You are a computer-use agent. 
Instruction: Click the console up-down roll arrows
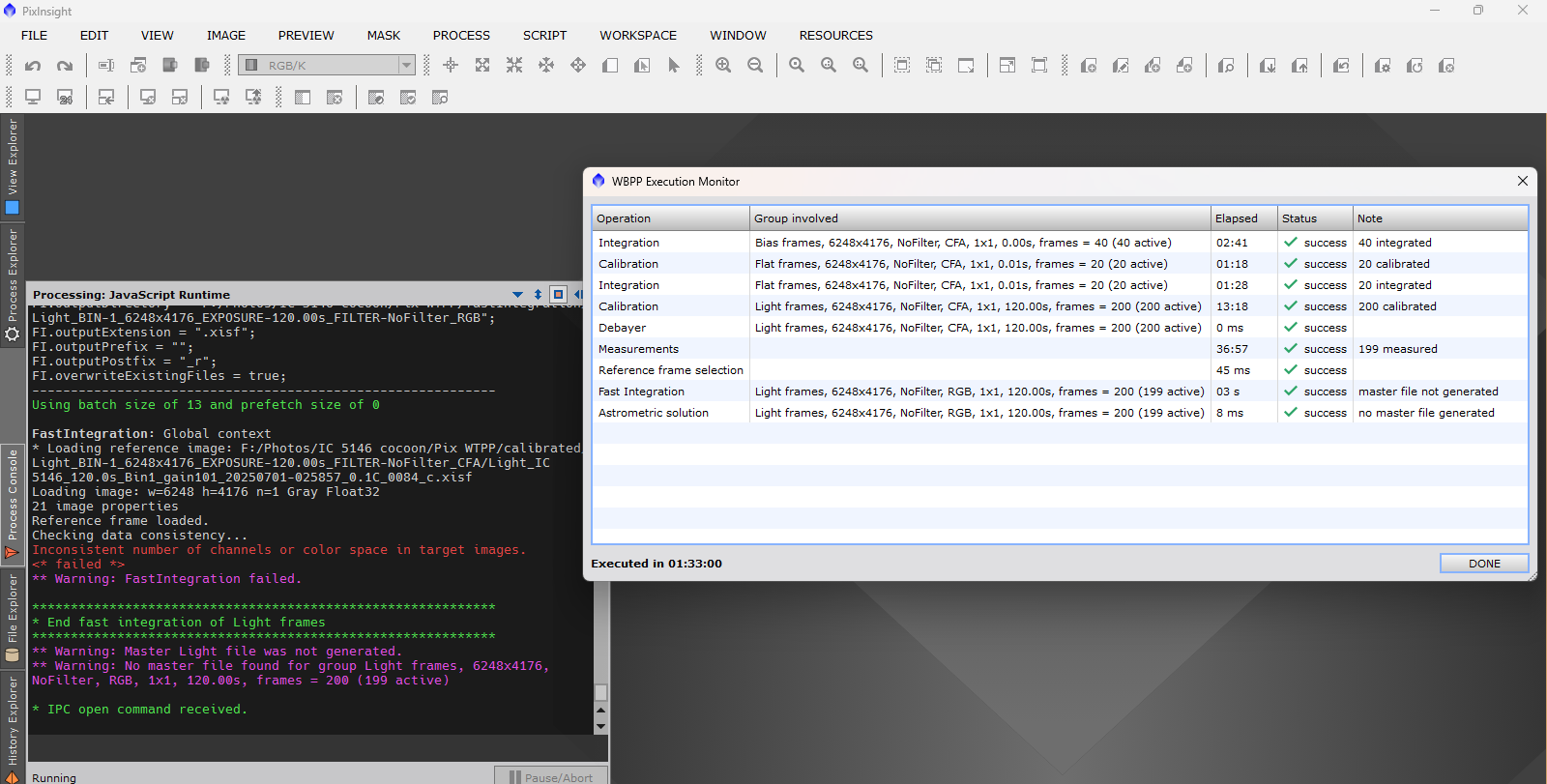point(538,295)
